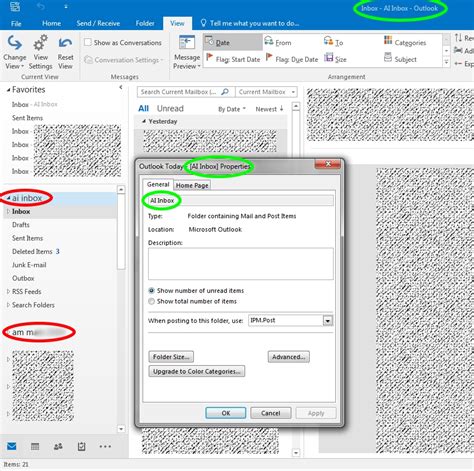Image resolution: width=474 pixels, height=471 pixels.
Task: Collapse the ai inbox account tree
Action: 9,198
